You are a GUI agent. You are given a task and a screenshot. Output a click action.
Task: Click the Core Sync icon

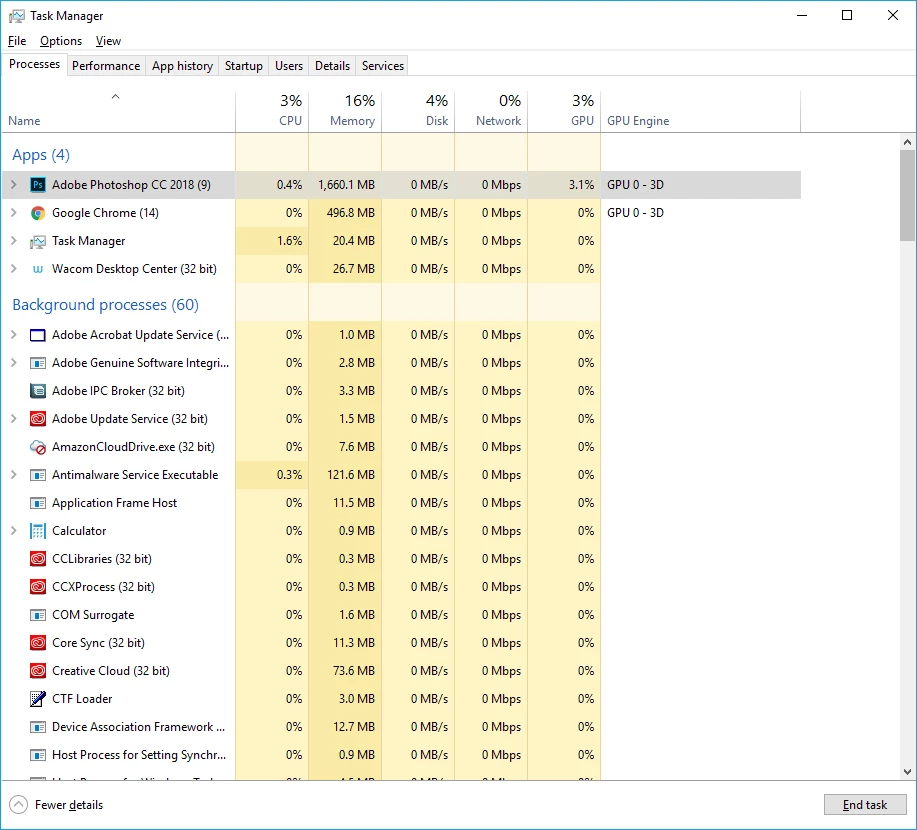(37, 643)
